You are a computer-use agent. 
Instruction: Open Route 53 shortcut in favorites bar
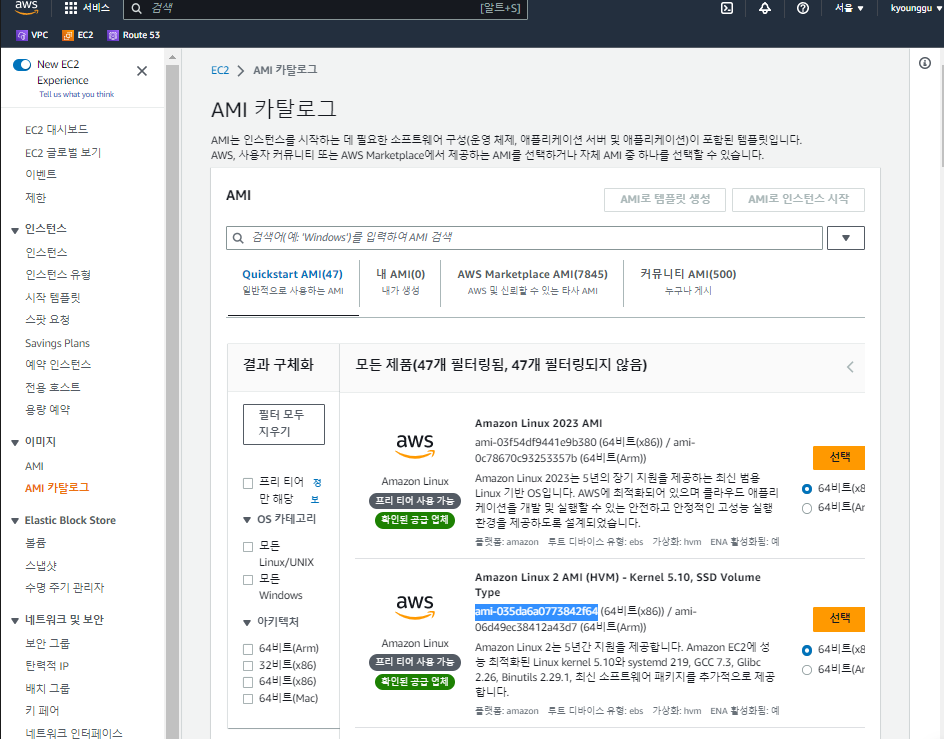click(134, 35)
